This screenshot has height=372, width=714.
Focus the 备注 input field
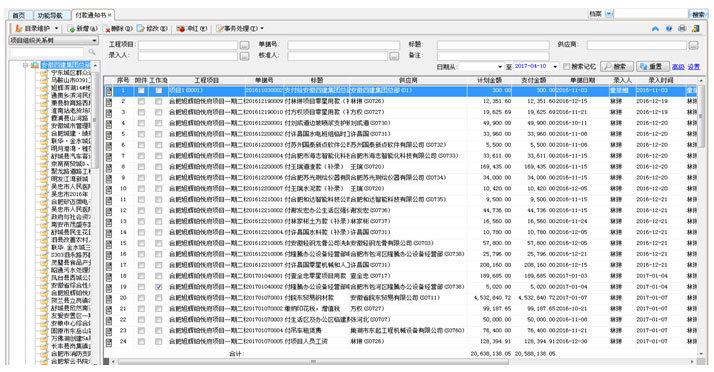[493, 56]
